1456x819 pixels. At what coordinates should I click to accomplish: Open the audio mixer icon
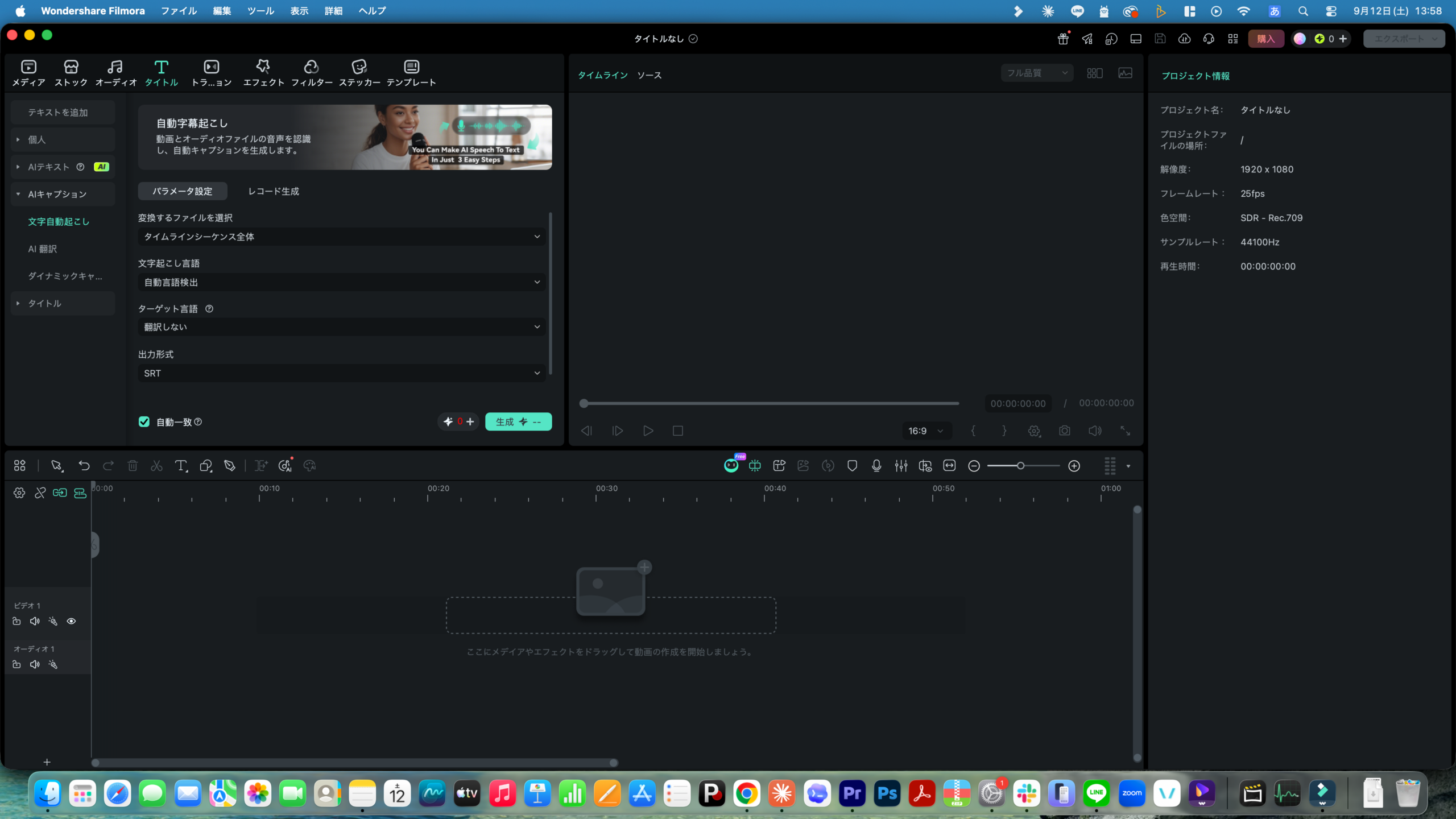(x=901, y=466)
